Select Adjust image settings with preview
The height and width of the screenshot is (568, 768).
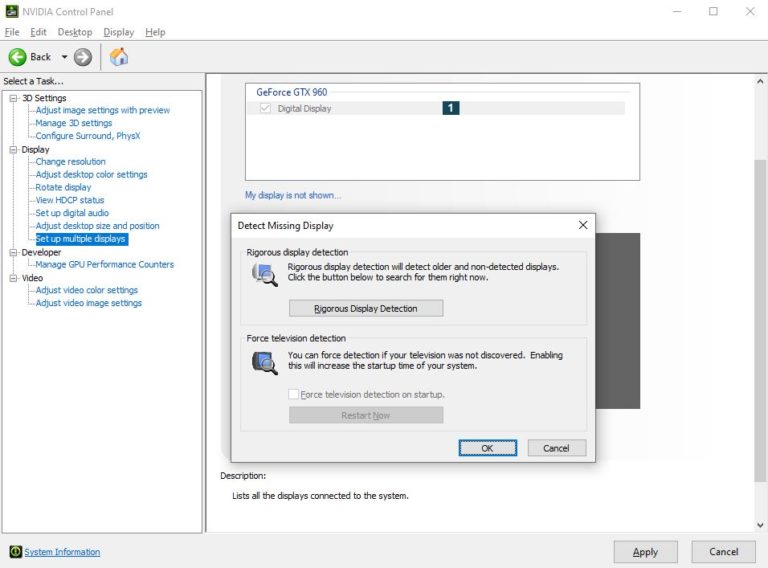(102, 110)
